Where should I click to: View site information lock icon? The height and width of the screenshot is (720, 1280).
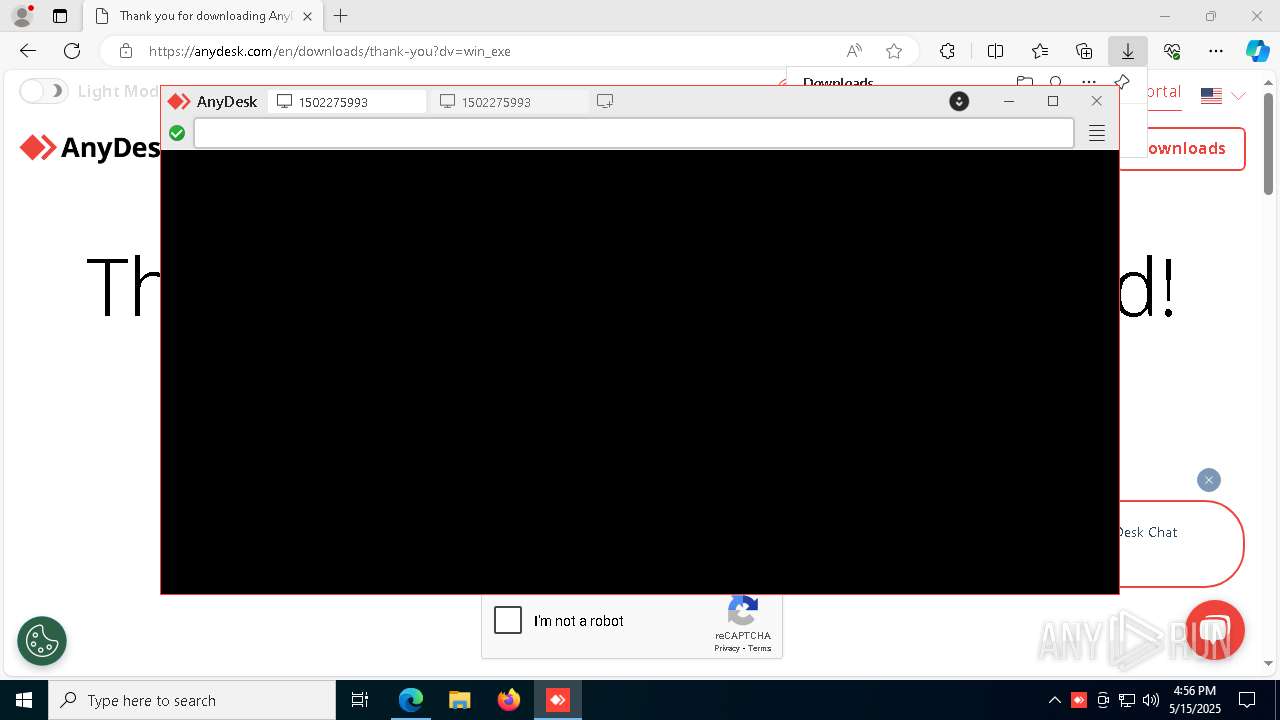[x=125, y=51]
